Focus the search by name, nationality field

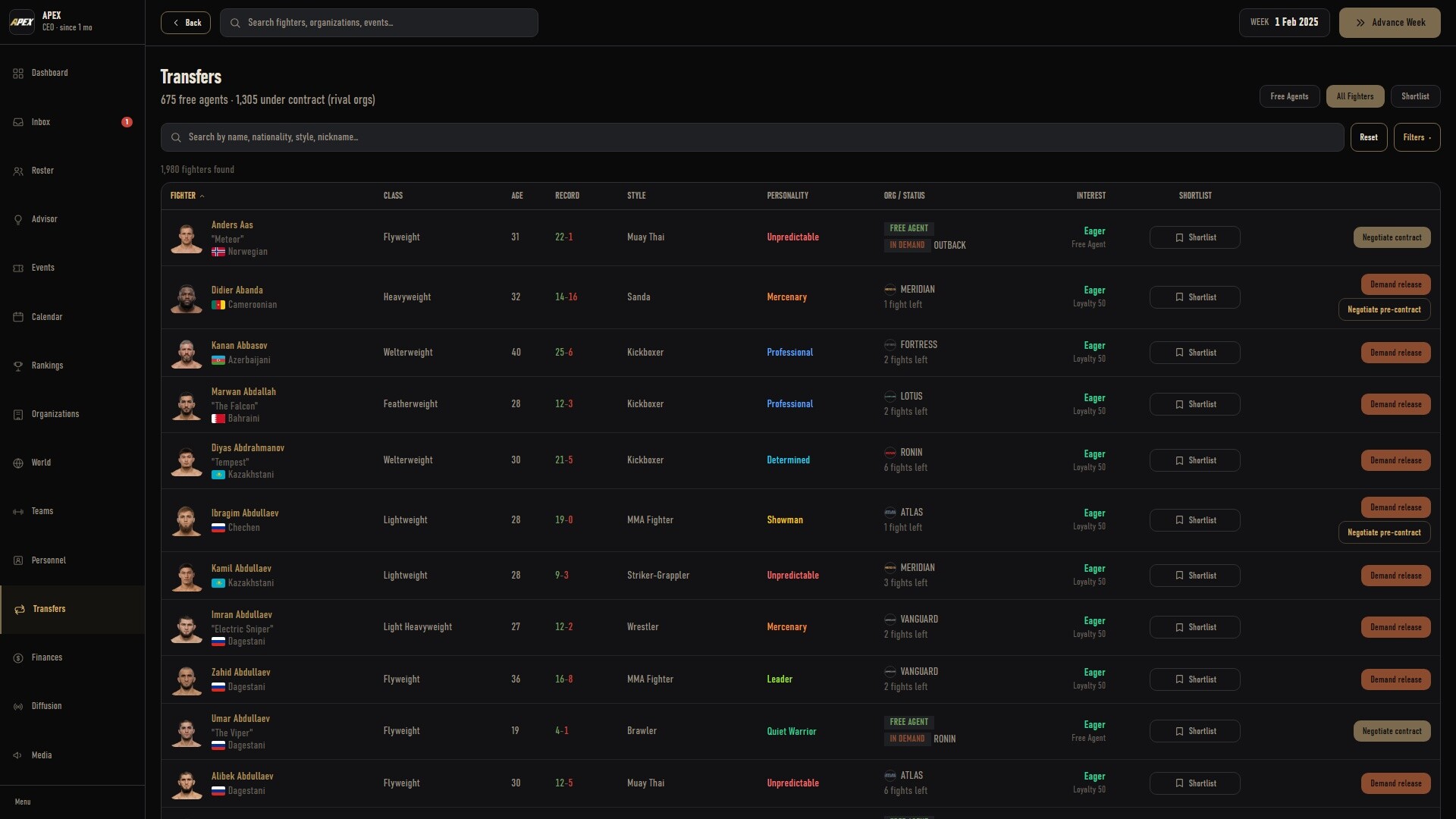coord(752,137)
